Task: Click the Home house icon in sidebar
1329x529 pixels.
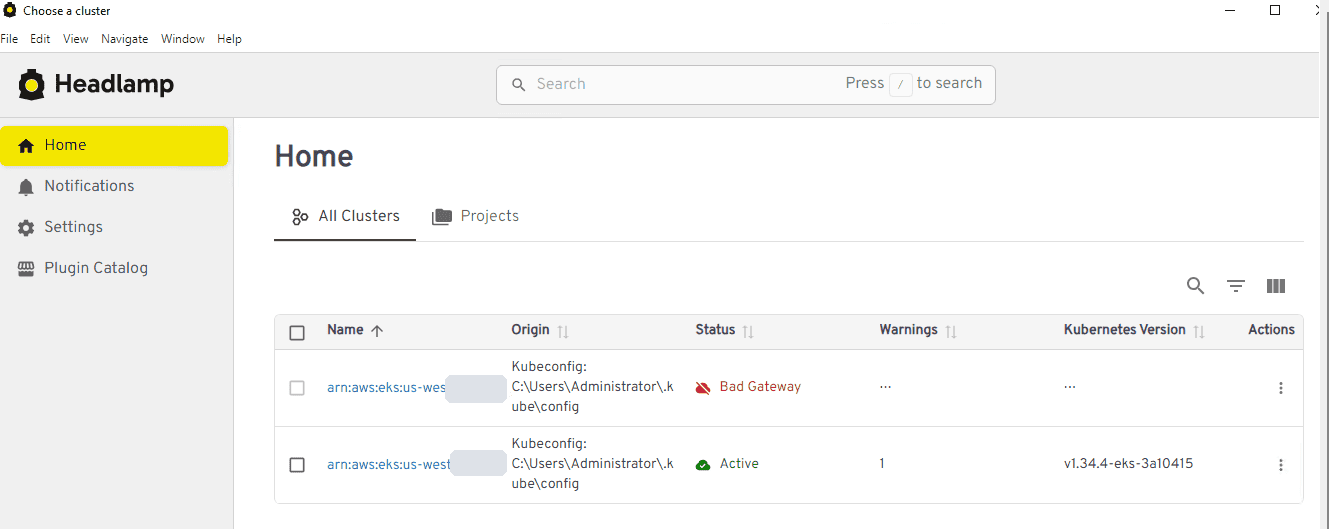Action: (26, 145)
